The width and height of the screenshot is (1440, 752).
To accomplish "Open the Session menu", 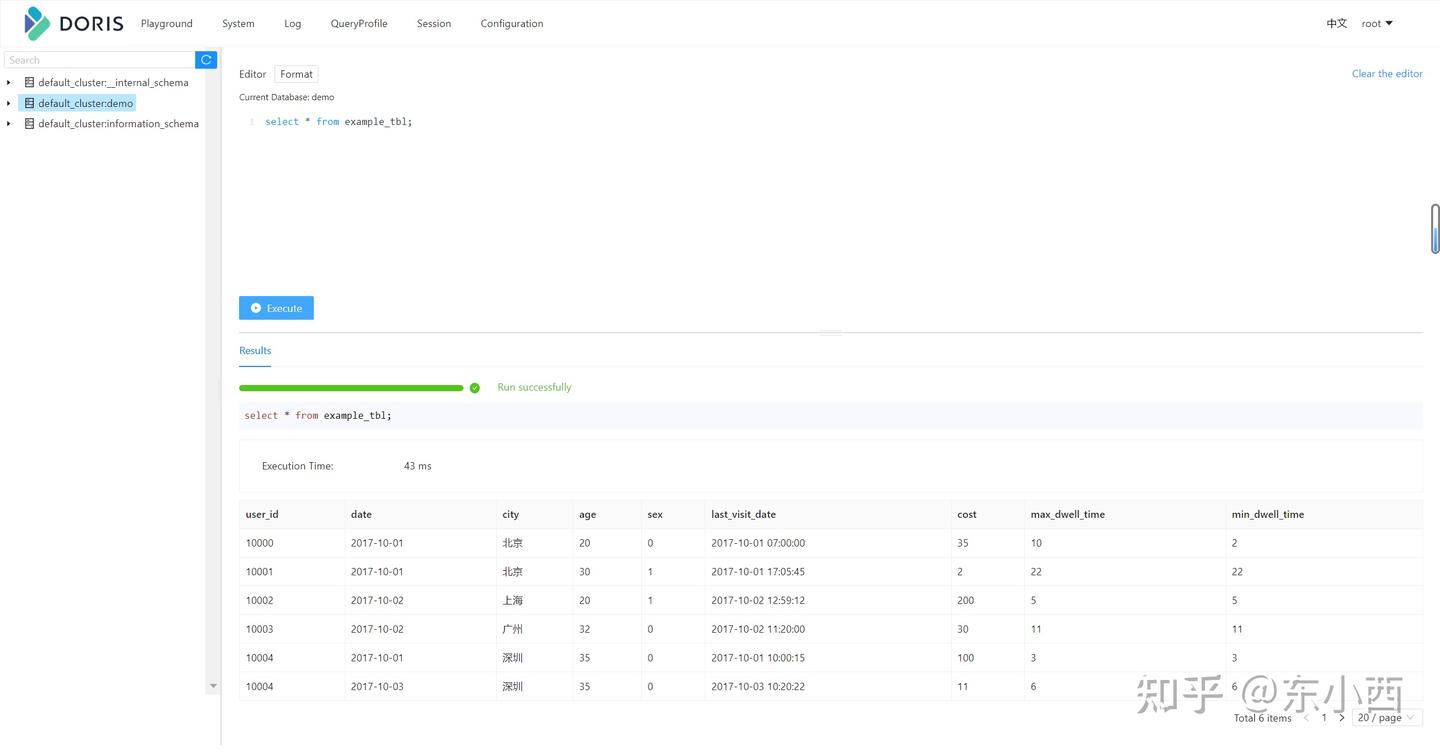I will tap(434, 23).
